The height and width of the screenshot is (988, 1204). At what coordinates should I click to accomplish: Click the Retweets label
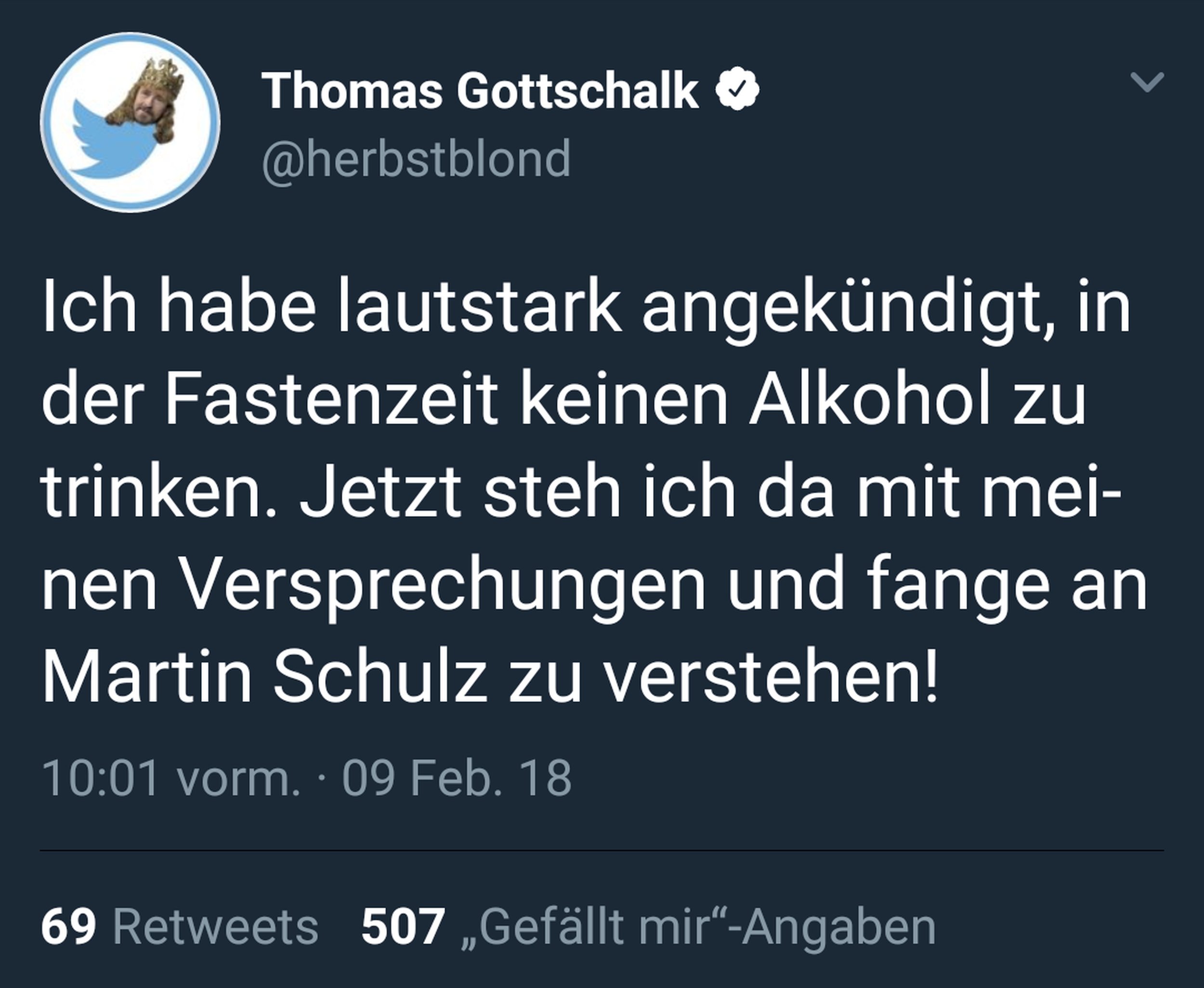216,927
